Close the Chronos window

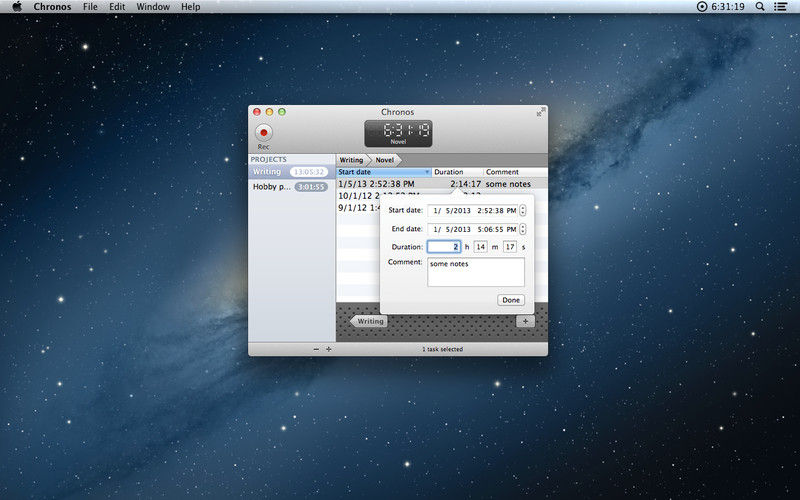[257, 112]
